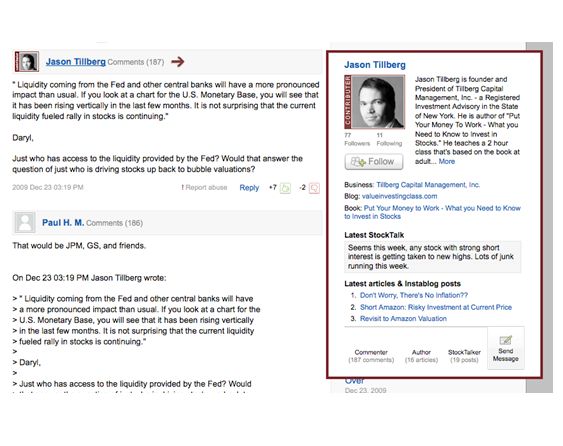Open the Tillberg Capital Management business link

coord(428,185)
